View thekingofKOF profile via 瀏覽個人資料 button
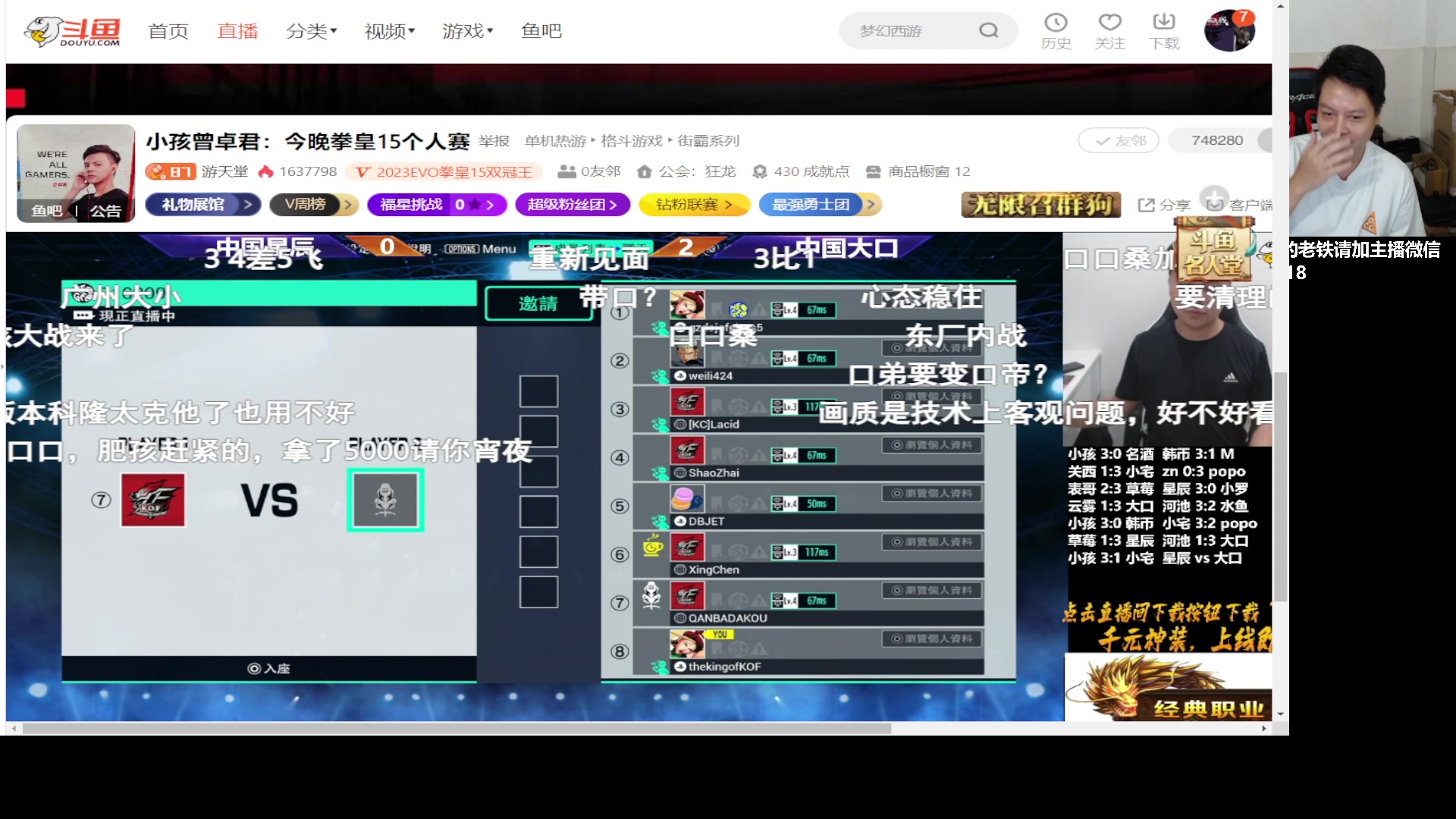Viewport: 1456px width, 819px height. [932, 639]
